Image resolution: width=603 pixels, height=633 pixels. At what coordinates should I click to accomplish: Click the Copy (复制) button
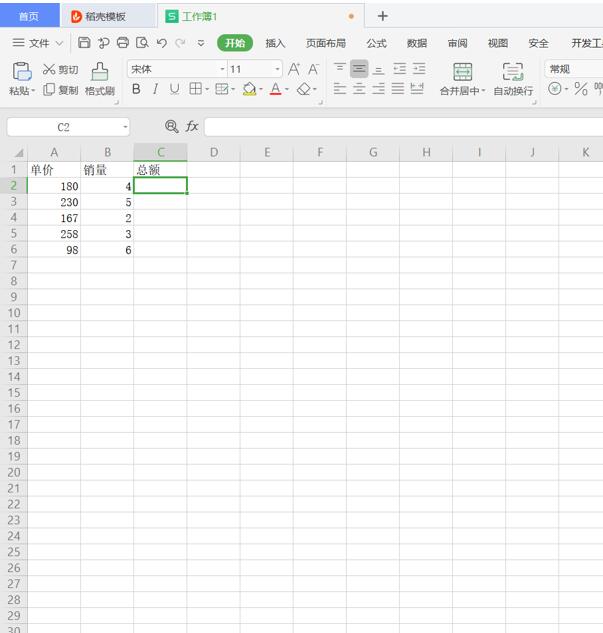pyautogui.click(x=60, y=90)
